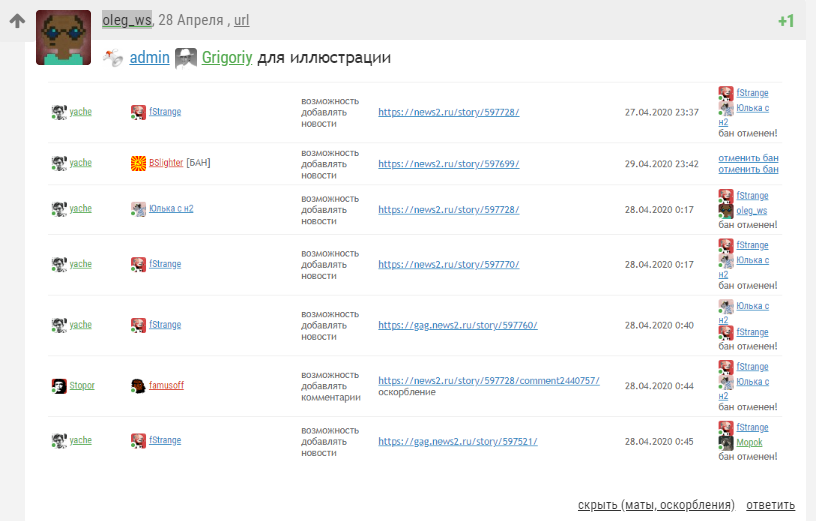Click Юлька с н2 avatar in target column
The width and height of the screenshot is (816, 521).
pyautogui.click(x=138, y=209)
